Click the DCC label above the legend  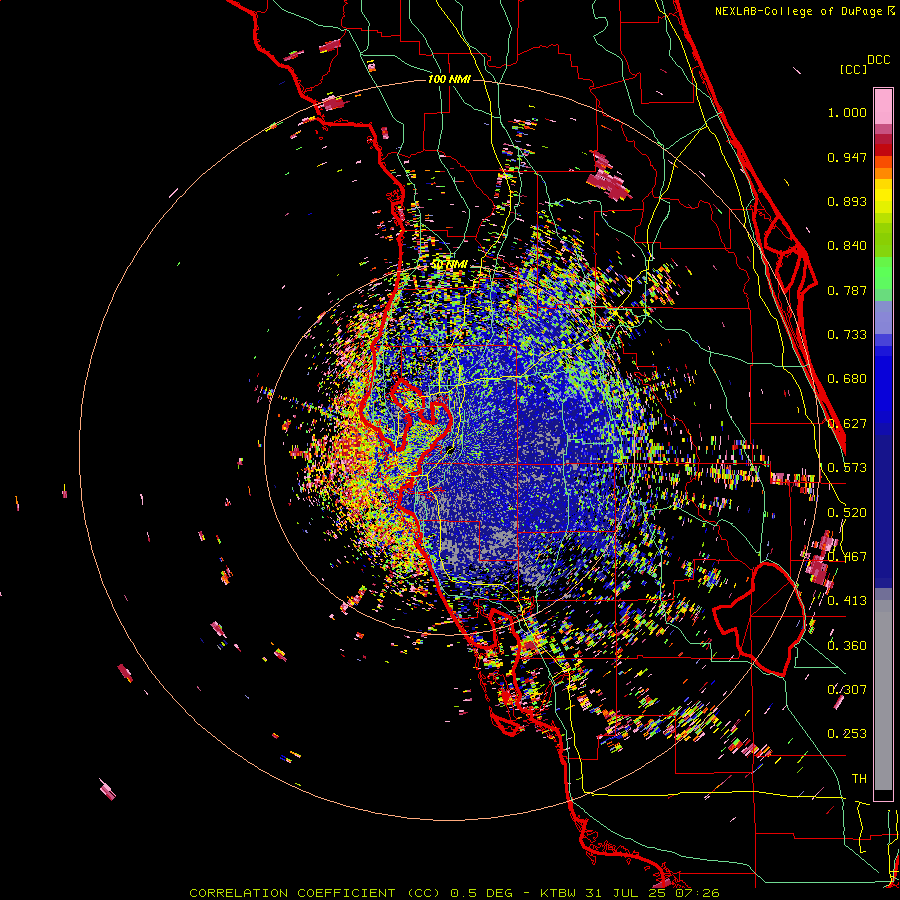coord(879,60)
